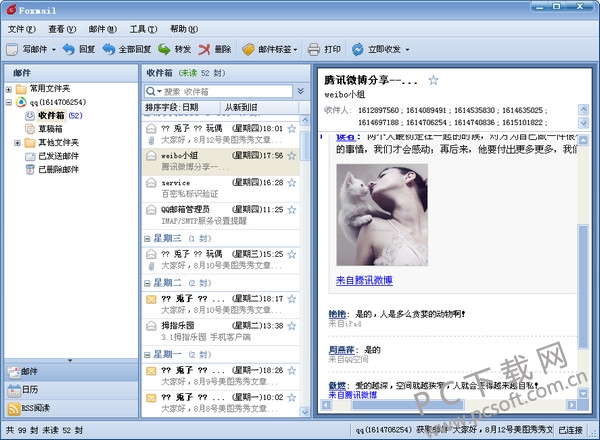Click the email body vertical scrollbar thumb
Screen dimensions: 600x440
coord(583,287)
